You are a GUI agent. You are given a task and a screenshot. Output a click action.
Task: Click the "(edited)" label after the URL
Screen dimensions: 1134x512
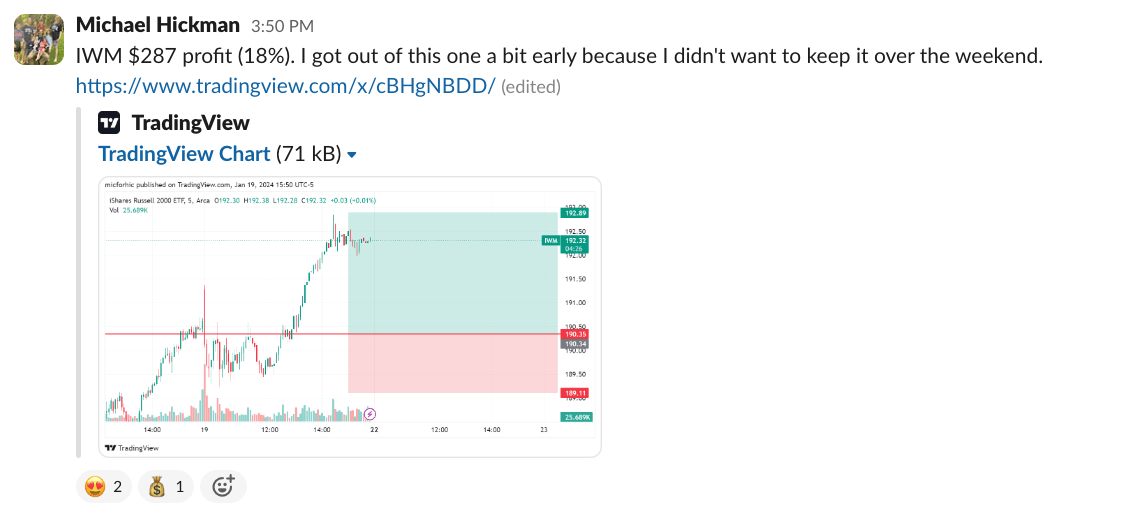pos(530,87)
